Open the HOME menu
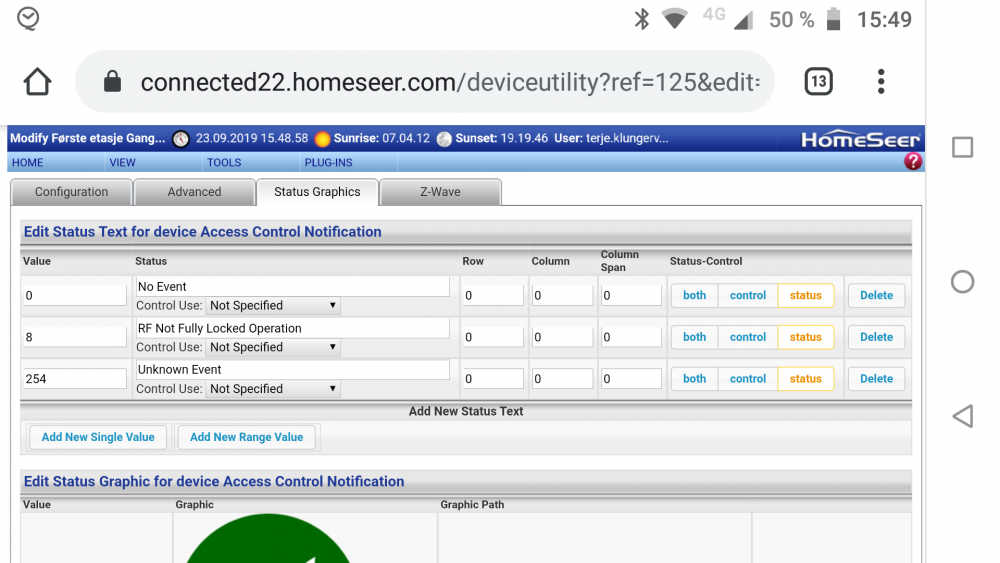The image size is (1000, 563). point(27,163)
